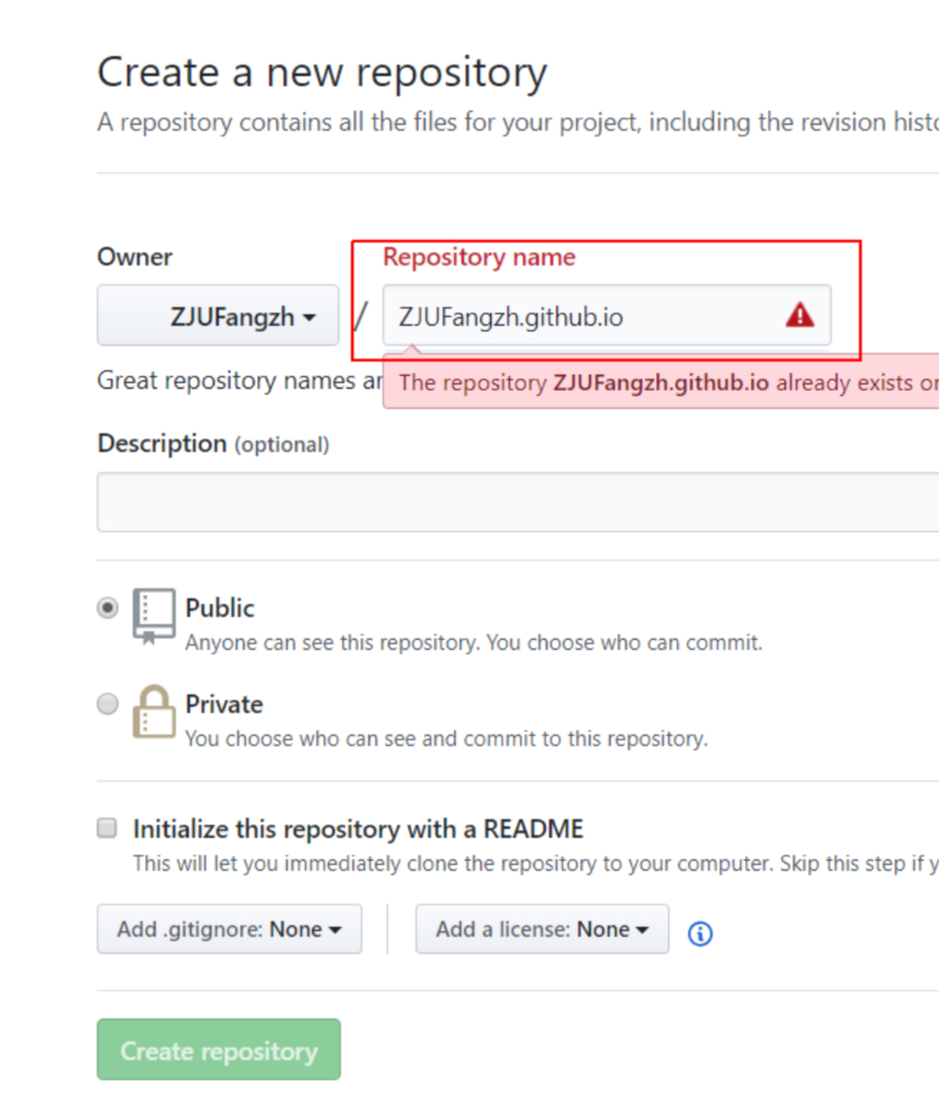Enable Initialize this repository with a README

pos(107,828)
